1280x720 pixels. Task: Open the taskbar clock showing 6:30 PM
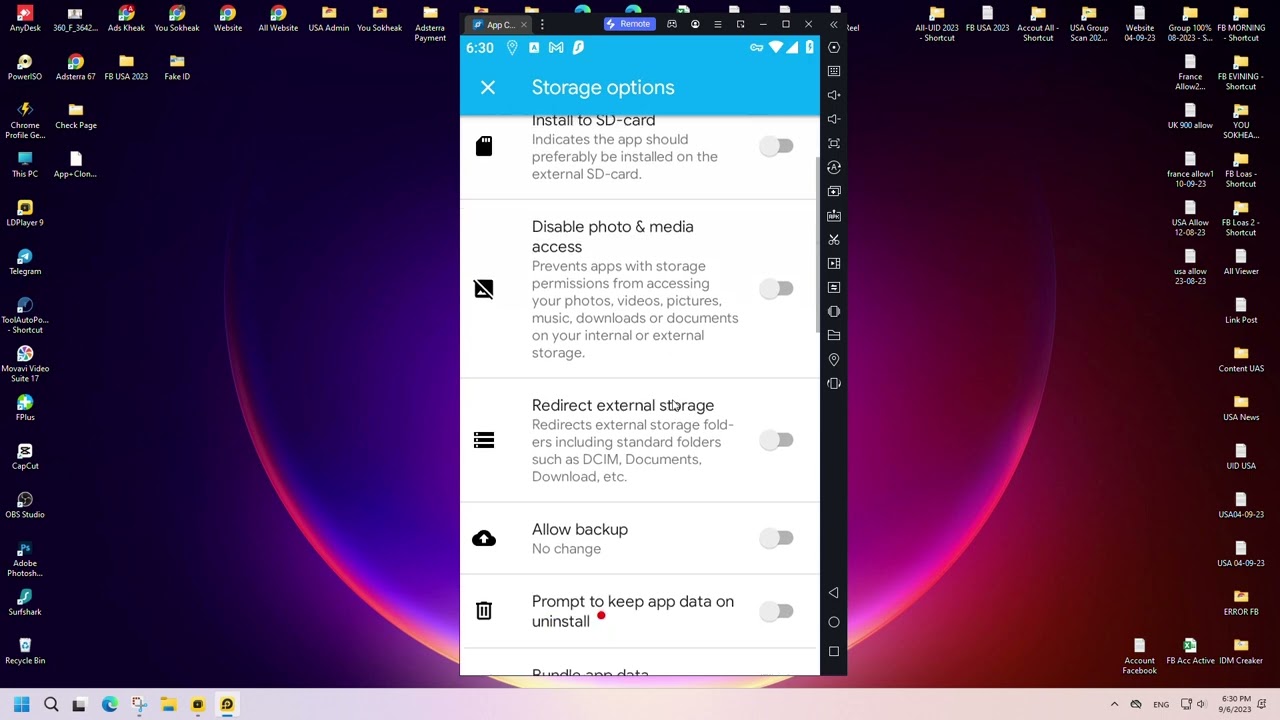click(x=1236, y=704)
